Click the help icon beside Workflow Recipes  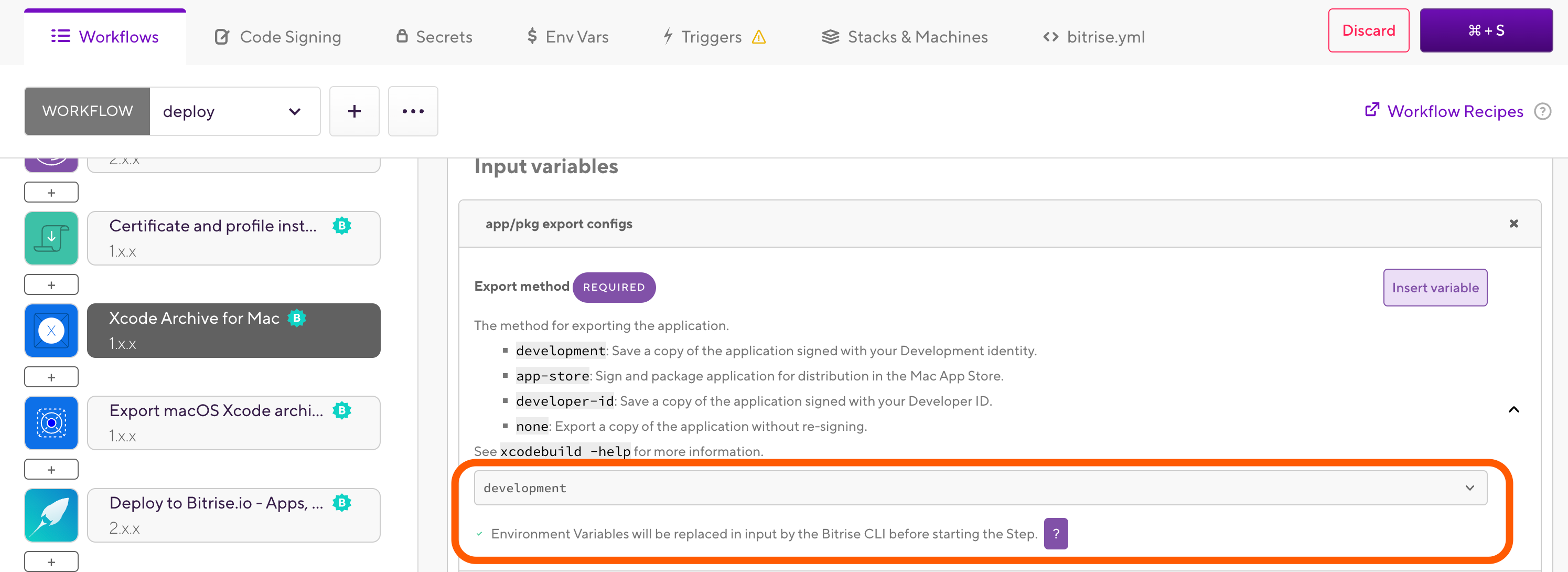(1542, 111)
